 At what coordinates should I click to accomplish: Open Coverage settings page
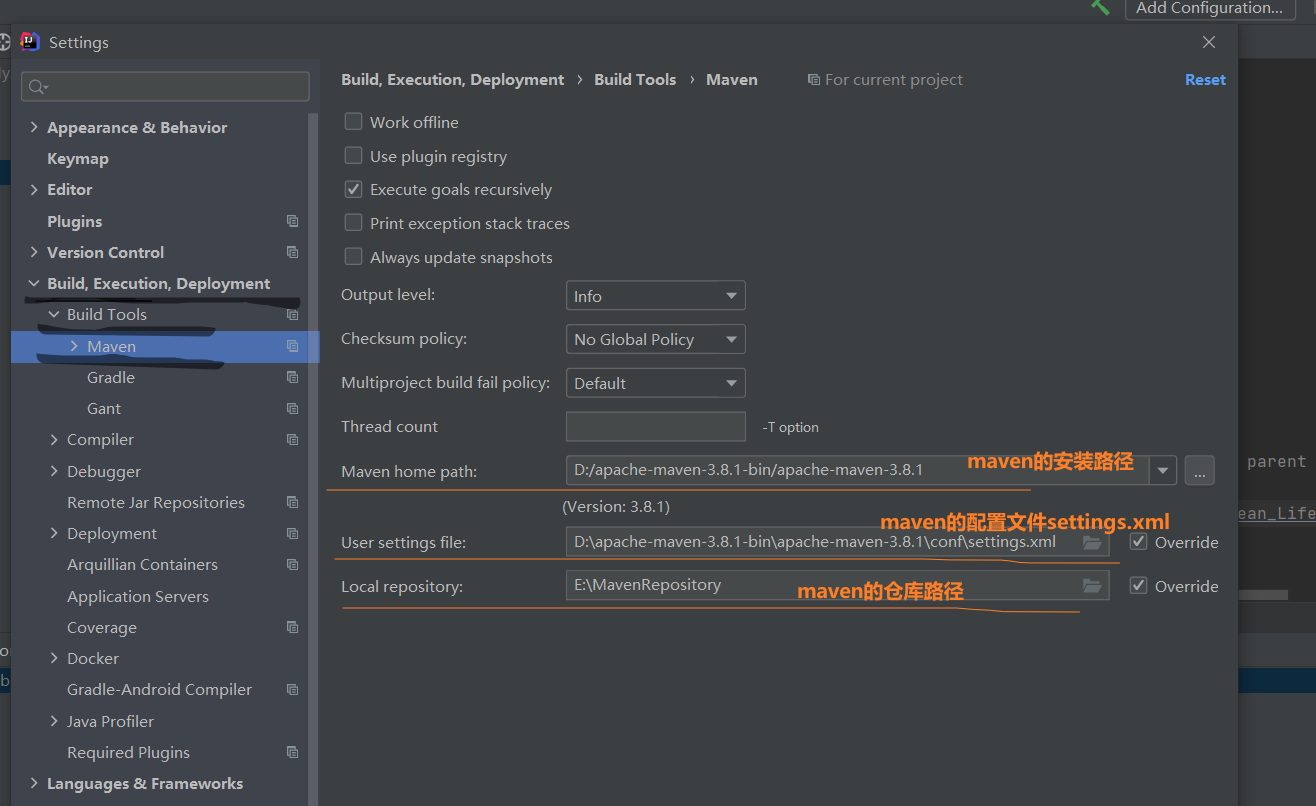point(102,627)
